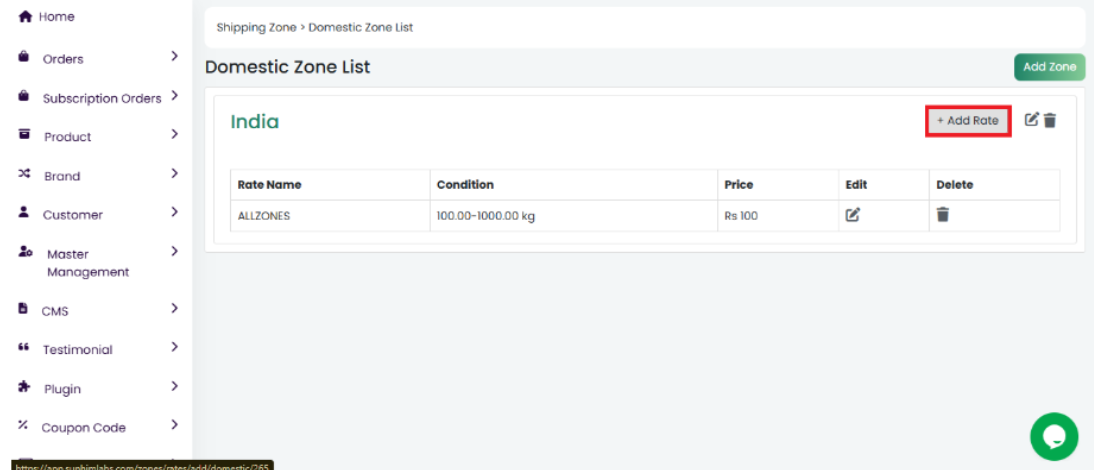Open the Testimonial menu item
The image size is (1094, 474).
click(x=77, y=350)
